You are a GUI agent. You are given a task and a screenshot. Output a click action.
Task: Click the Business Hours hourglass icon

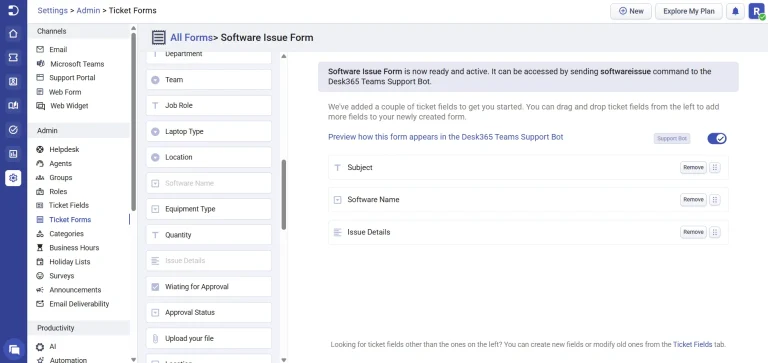[40, 247]
